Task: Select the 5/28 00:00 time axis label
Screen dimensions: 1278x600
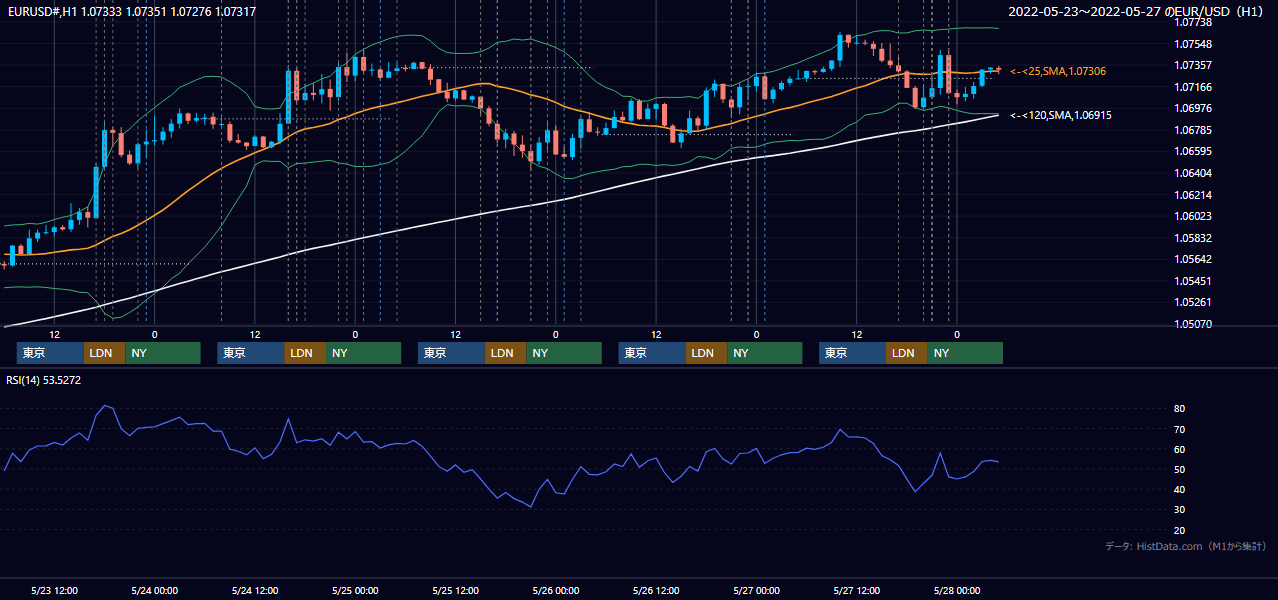Action: [x=957, y=590]
